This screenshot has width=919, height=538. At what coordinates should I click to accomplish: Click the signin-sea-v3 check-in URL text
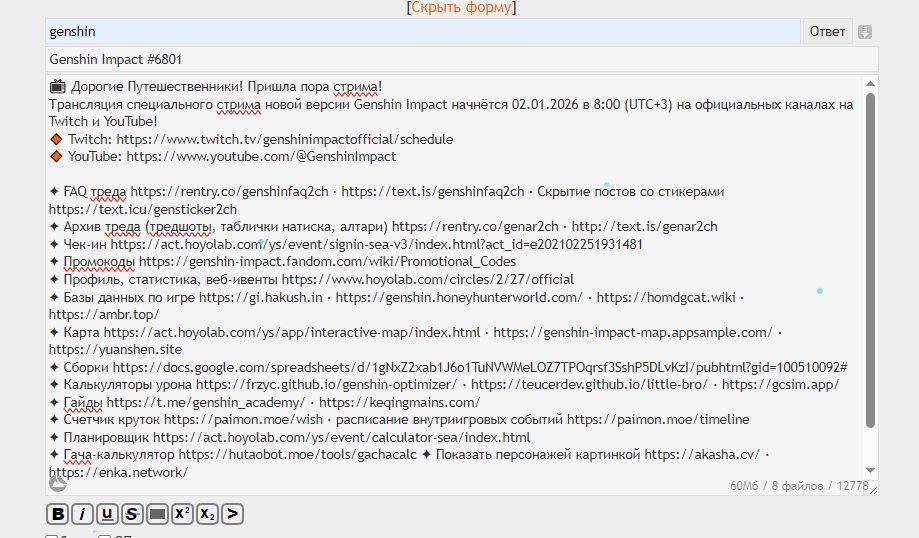[377, 244]
